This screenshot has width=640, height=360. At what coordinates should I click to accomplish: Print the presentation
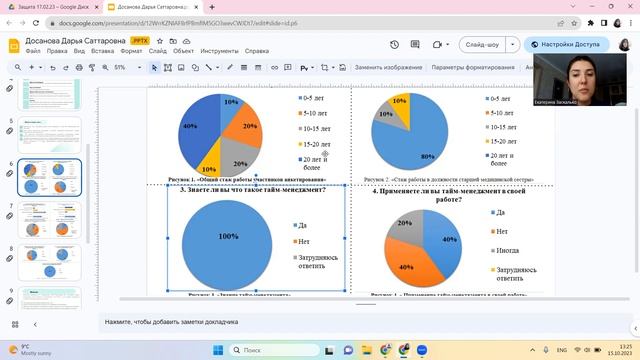click(79, 68)
